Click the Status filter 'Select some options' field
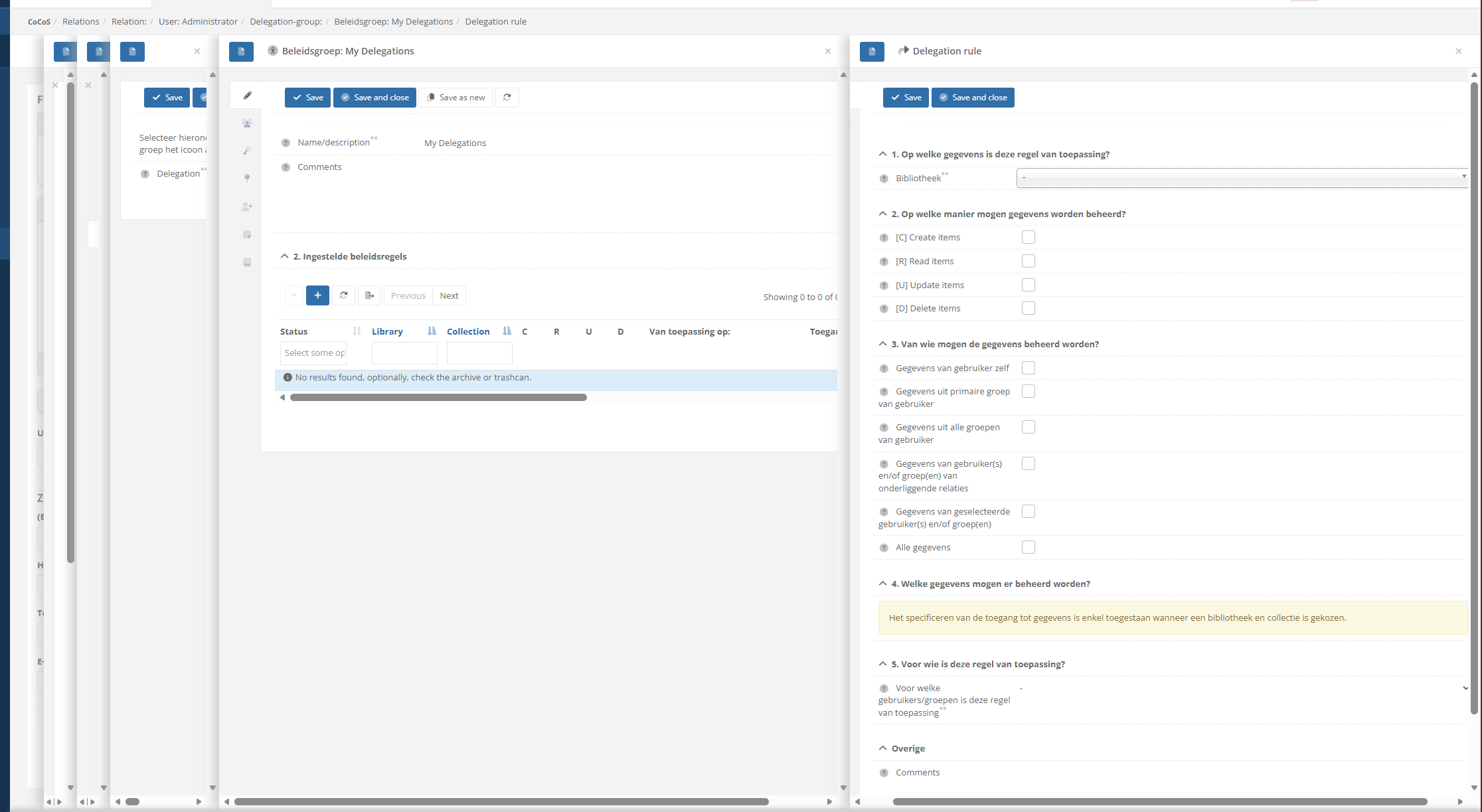Screen dimensions: 1482x812 (x=313, y=353)
